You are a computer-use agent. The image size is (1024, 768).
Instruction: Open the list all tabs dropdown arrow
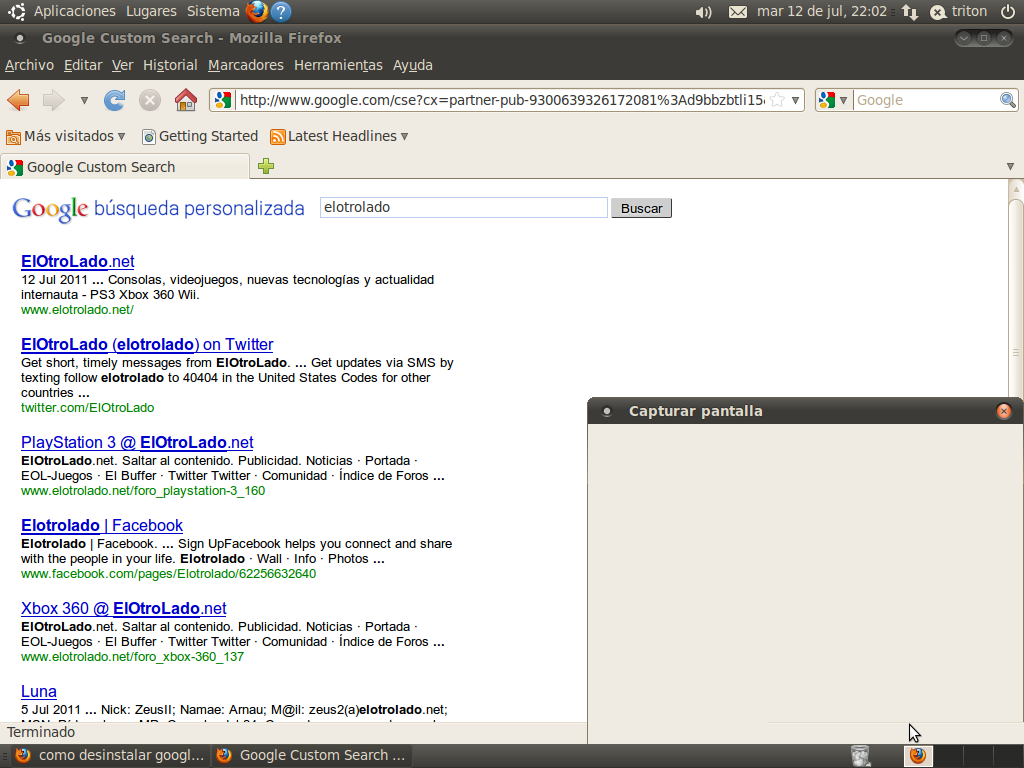pyautogui.click(x=1010, y=166)
